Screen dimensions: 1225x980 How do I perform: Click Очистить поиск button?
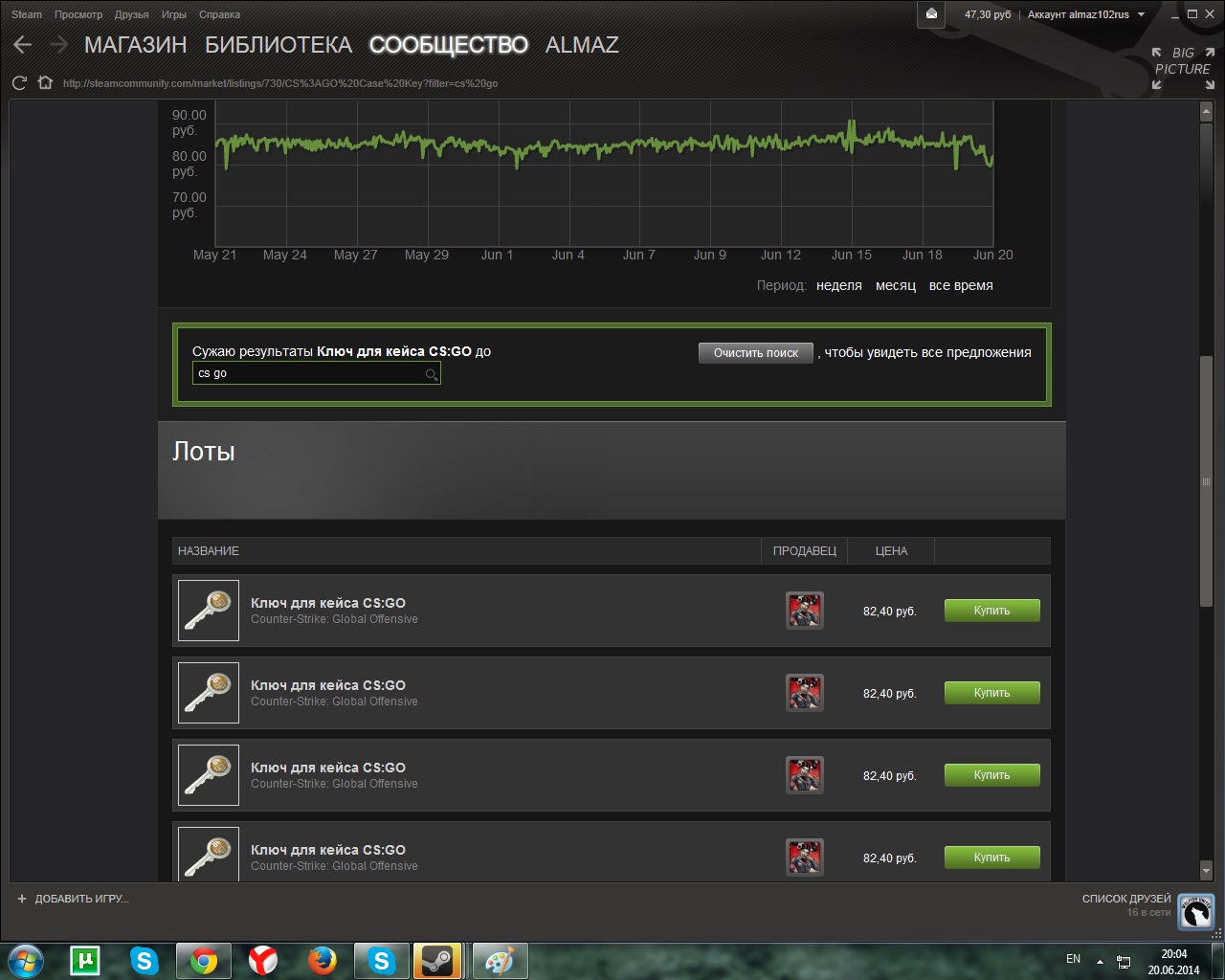pos(756,353)
